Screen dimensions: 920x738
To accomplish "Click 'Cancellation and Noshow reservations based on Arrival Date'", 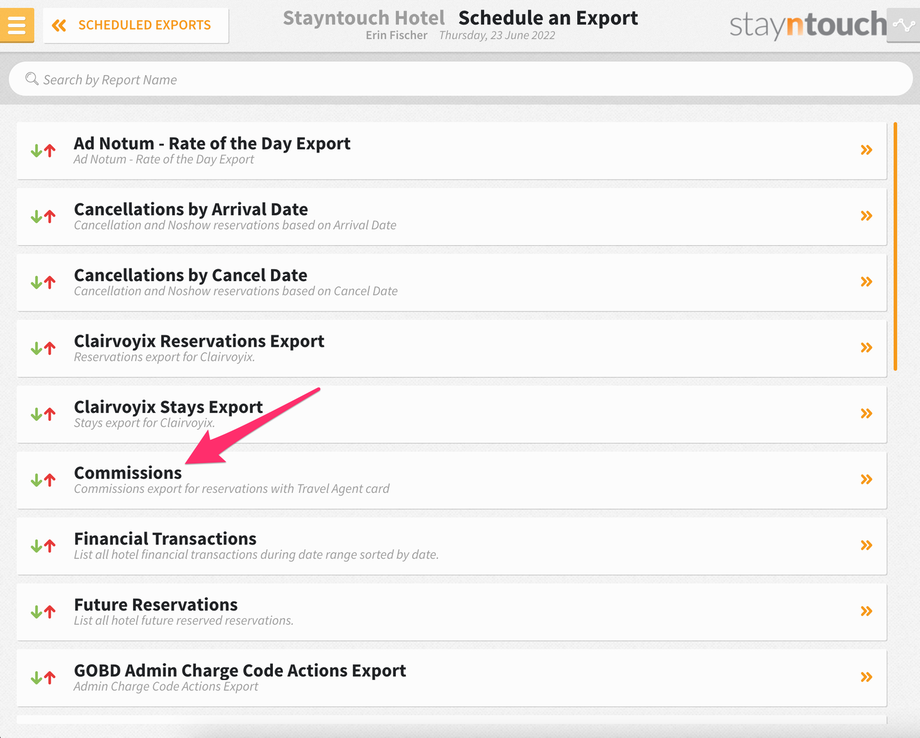I will [x=235, y=225].
